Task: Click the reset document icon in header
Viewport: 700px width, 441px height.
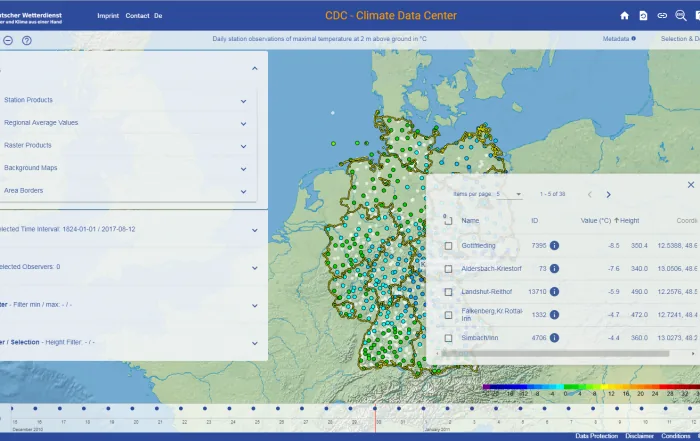Action: pyautogui.click(x=643, y=16)
